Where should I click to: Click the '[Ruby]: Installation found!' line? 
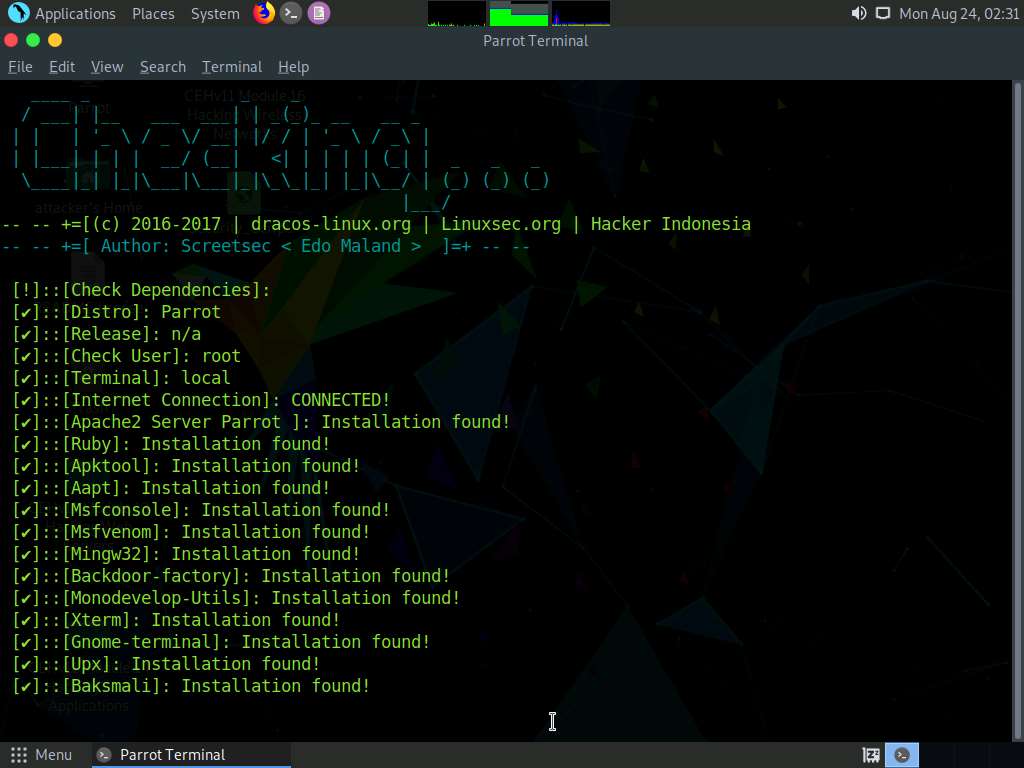171,444
